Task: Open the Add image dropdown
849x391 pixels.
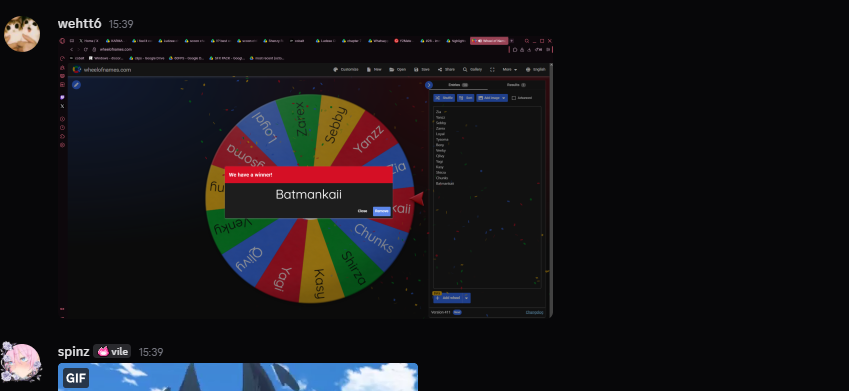Action: (492, 98)
